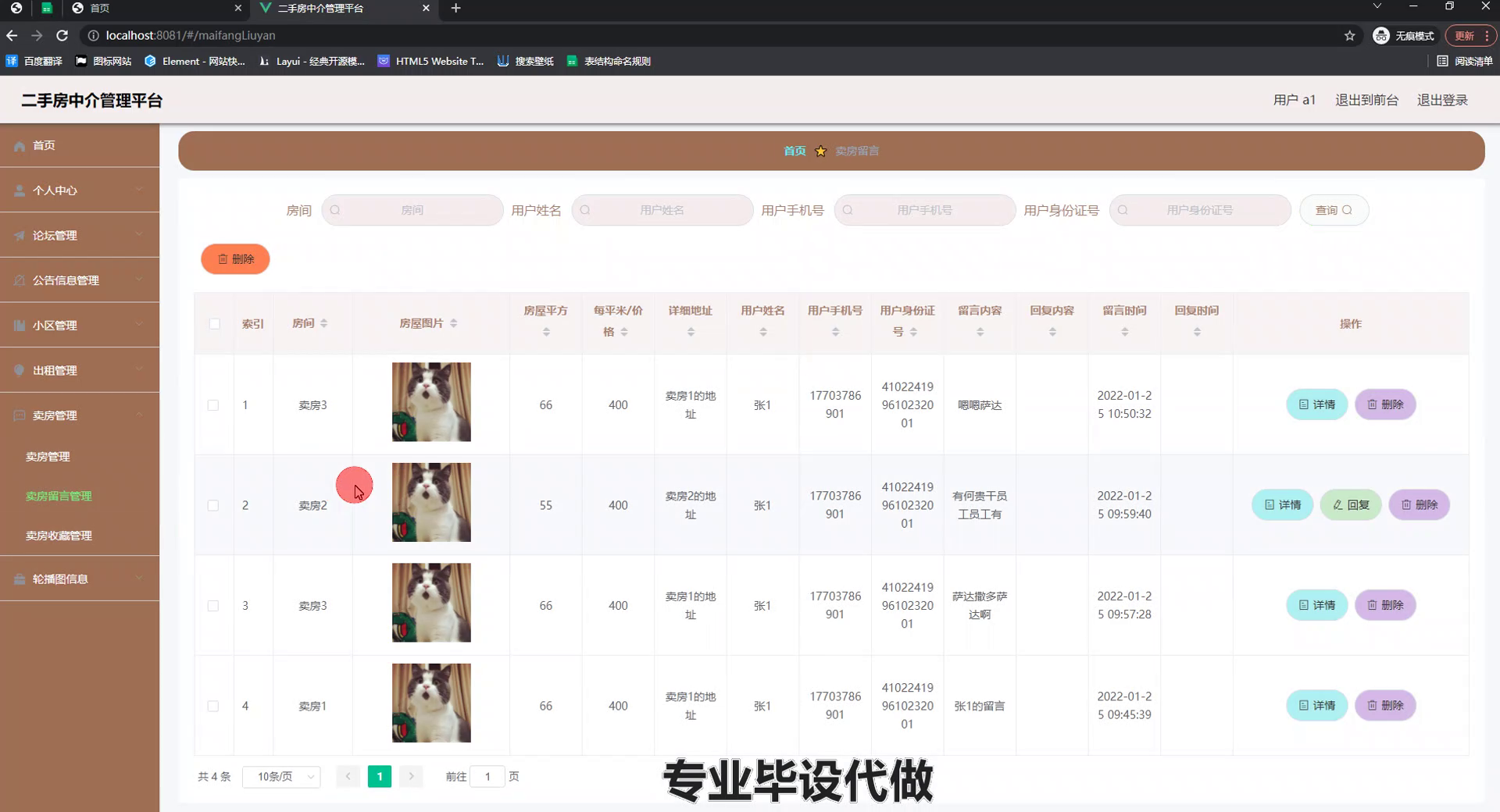Select 卖房留言管理 submenu item
1500x812 pixels.
59,497
